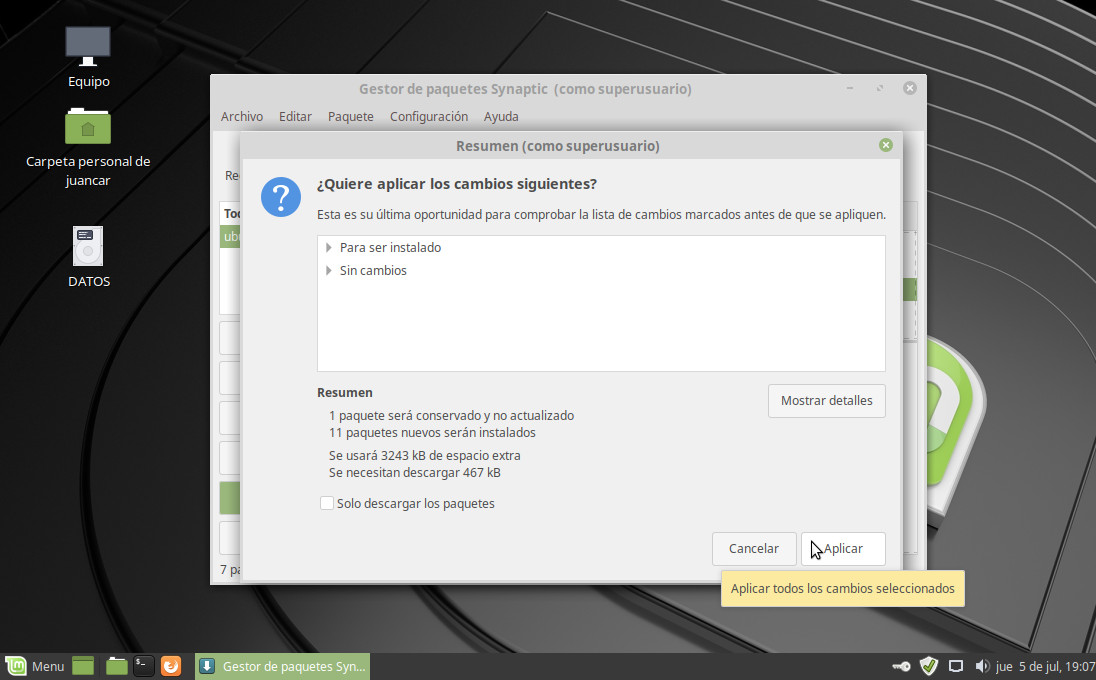The height and width of the screenshot is (680, 1096).
Task: Click the 'Mostrar detalles' button
Action: click(x=826, y=400)
